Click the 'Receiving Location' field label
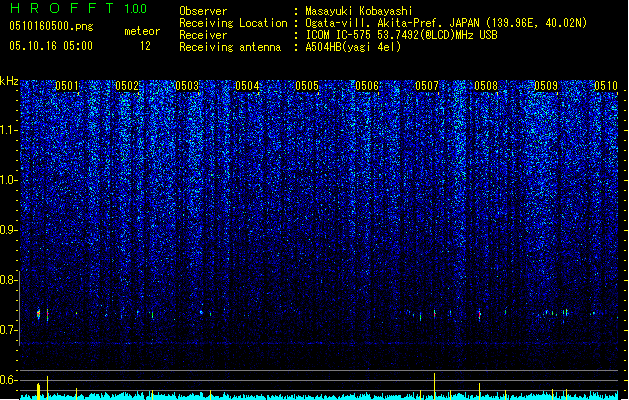 tap(233, 23)
